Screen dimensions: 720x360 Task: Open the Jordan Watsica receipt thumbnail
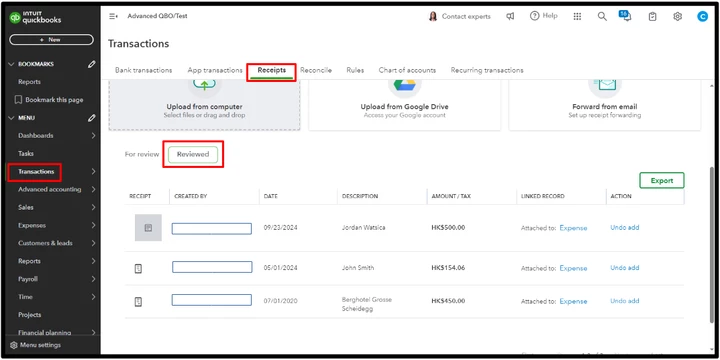tap(148, 228)
